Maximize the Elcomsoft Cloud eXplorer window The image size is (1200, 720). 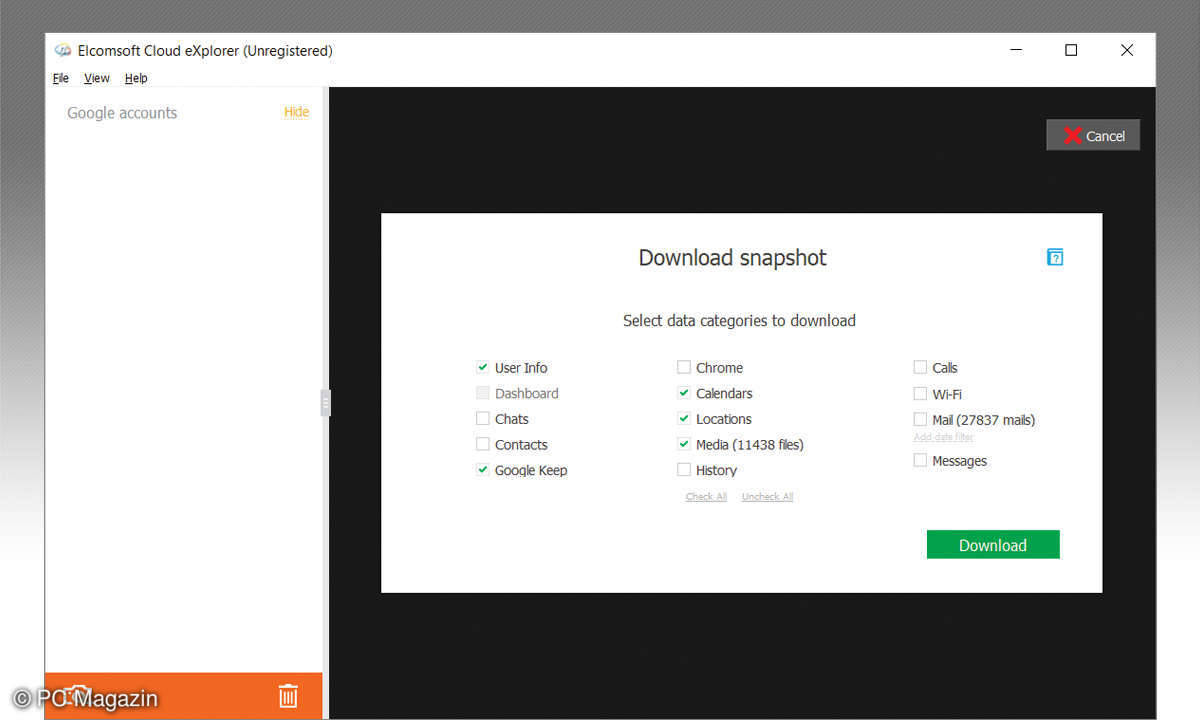coord(1071,50)
